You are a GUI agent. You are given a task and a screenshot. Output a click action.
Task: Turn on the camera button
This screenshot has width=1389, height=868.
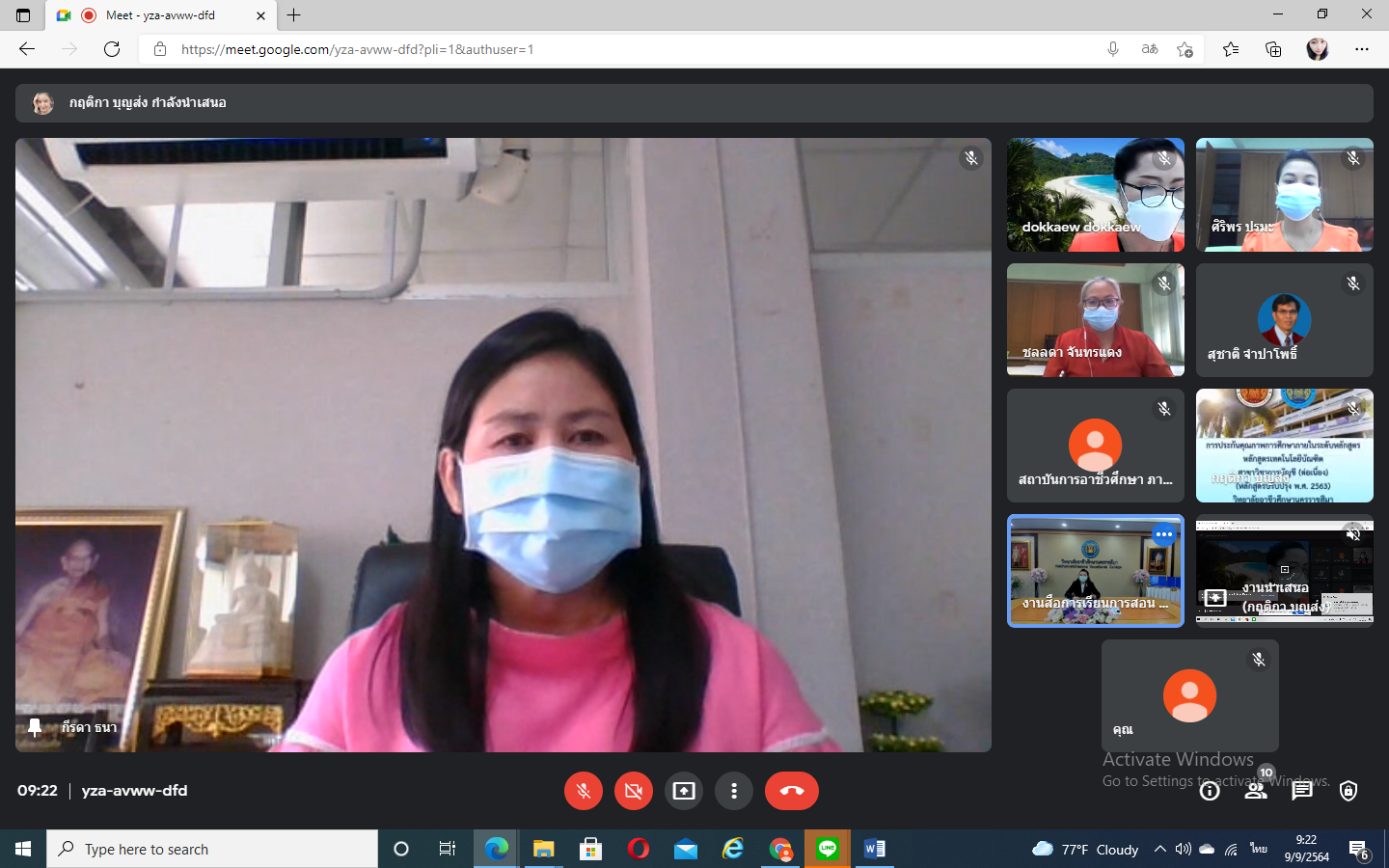633,791
